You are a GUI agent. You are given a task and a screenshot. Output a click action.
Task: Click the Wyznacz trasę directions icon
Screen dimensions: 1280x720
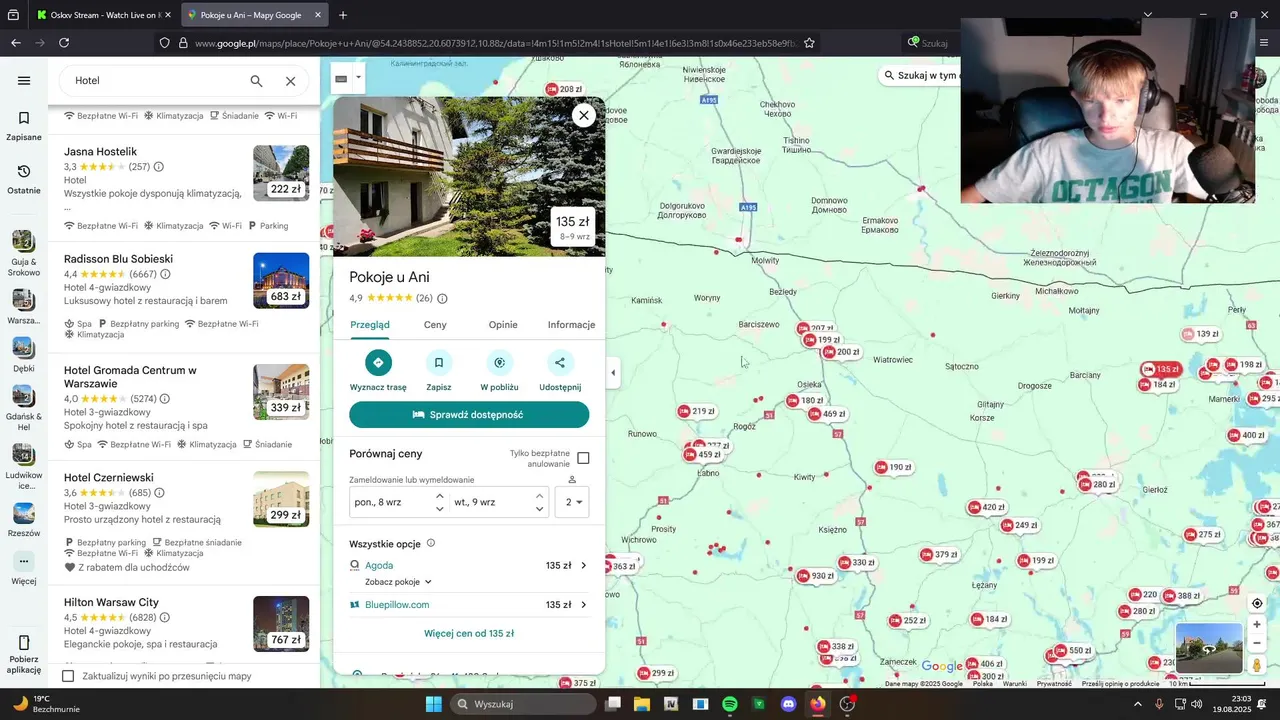(378, 362)
